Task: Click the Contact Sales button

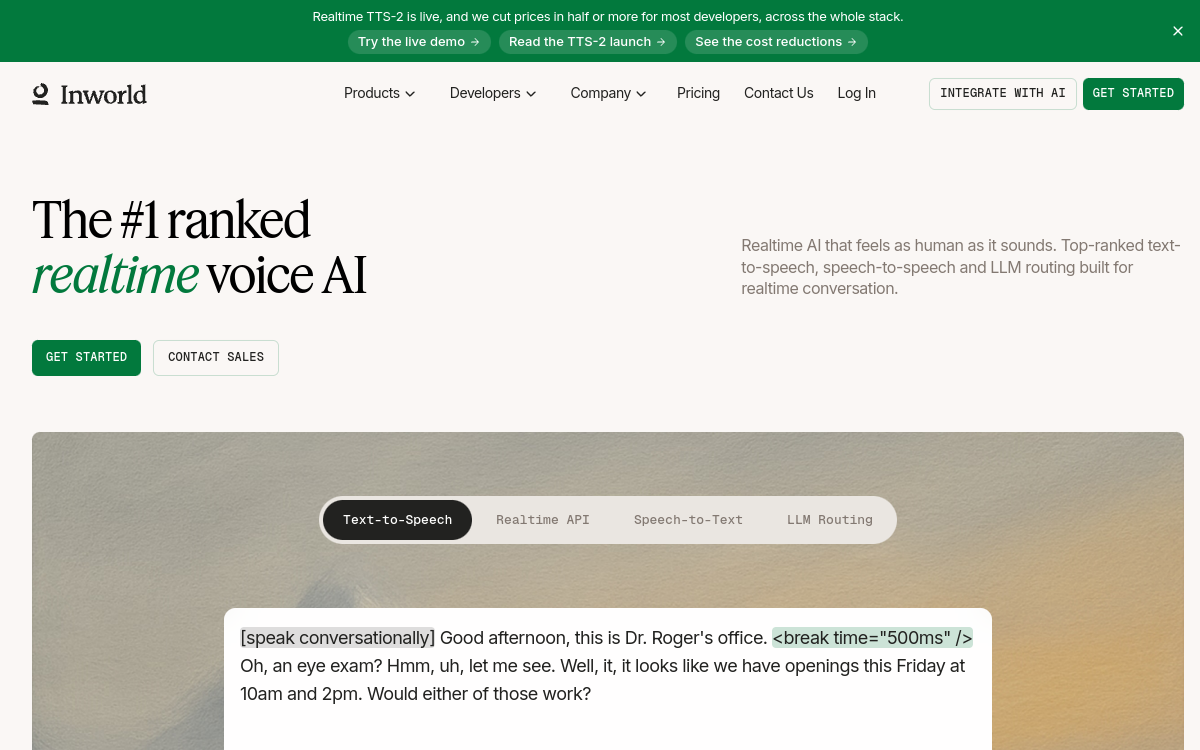Action: coord(216,358)
